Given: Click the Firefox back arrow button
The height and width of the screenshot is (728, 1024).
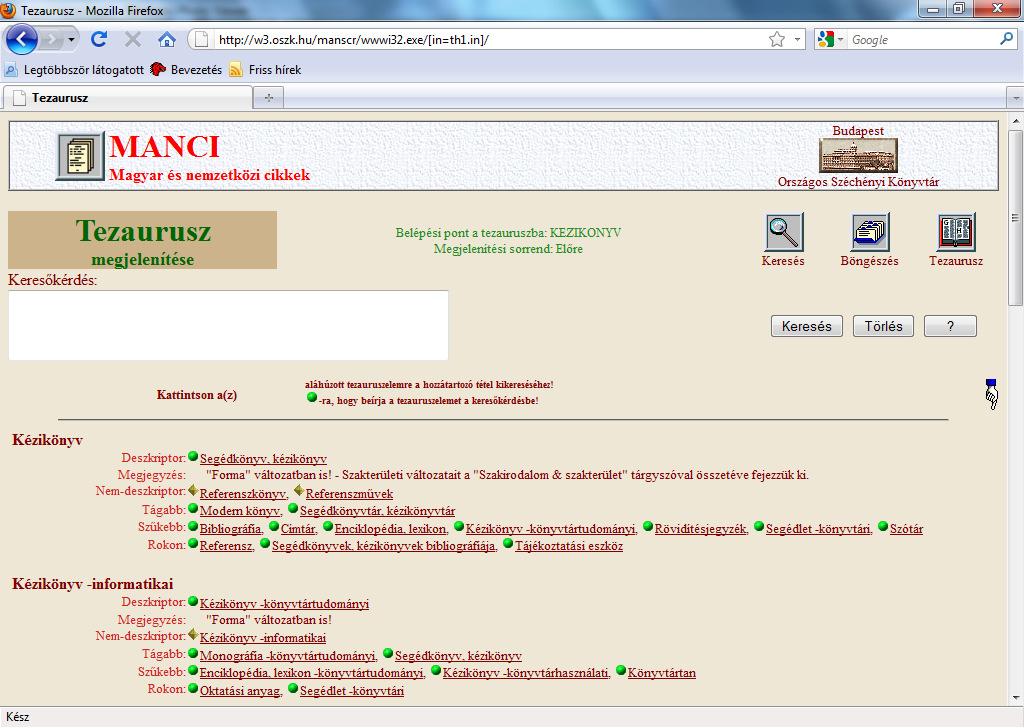Looking at the screenshot, I should [22, 39].
